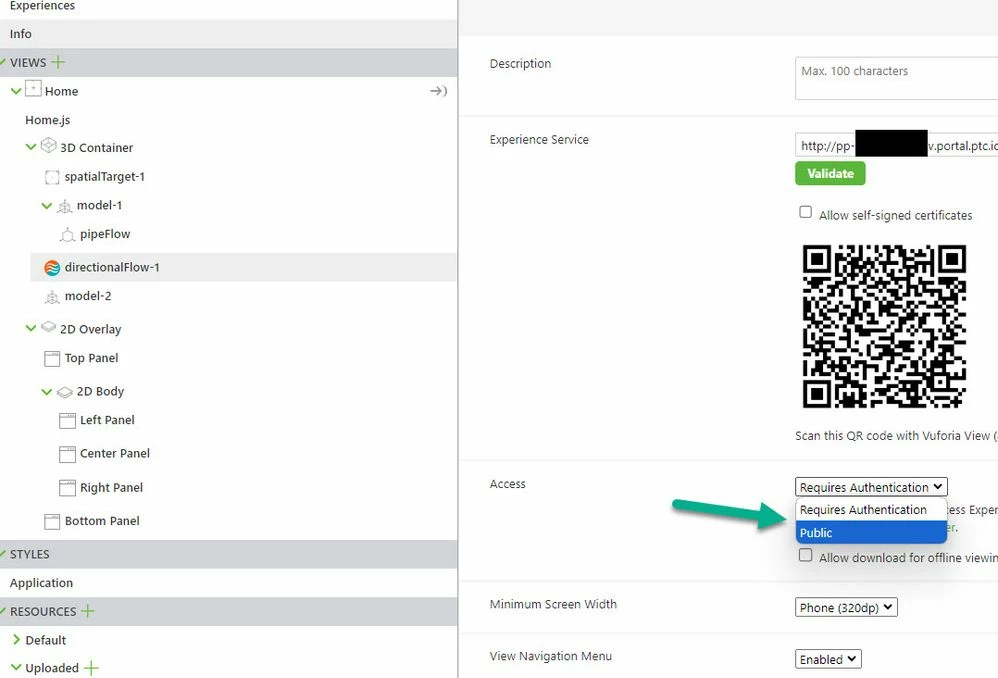998x678 pixels.
Task: Select the model-2 label
Action: pos(88,296)
